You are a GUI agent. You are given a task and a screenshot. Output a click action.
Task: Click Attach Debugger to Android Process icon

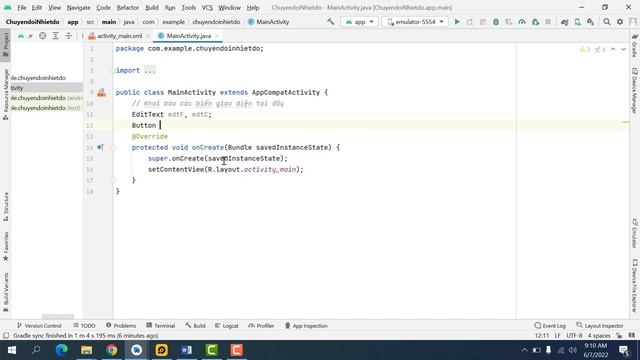point(536,22)
